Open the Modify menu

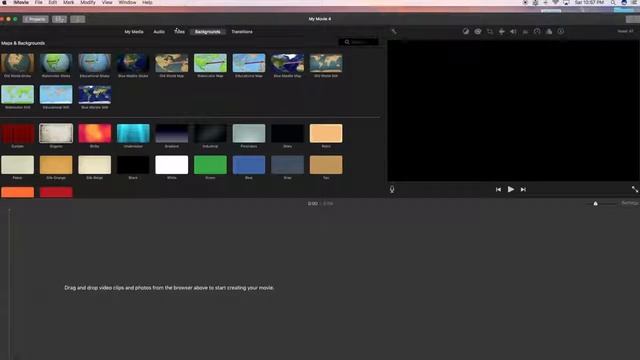click(88, 2)
